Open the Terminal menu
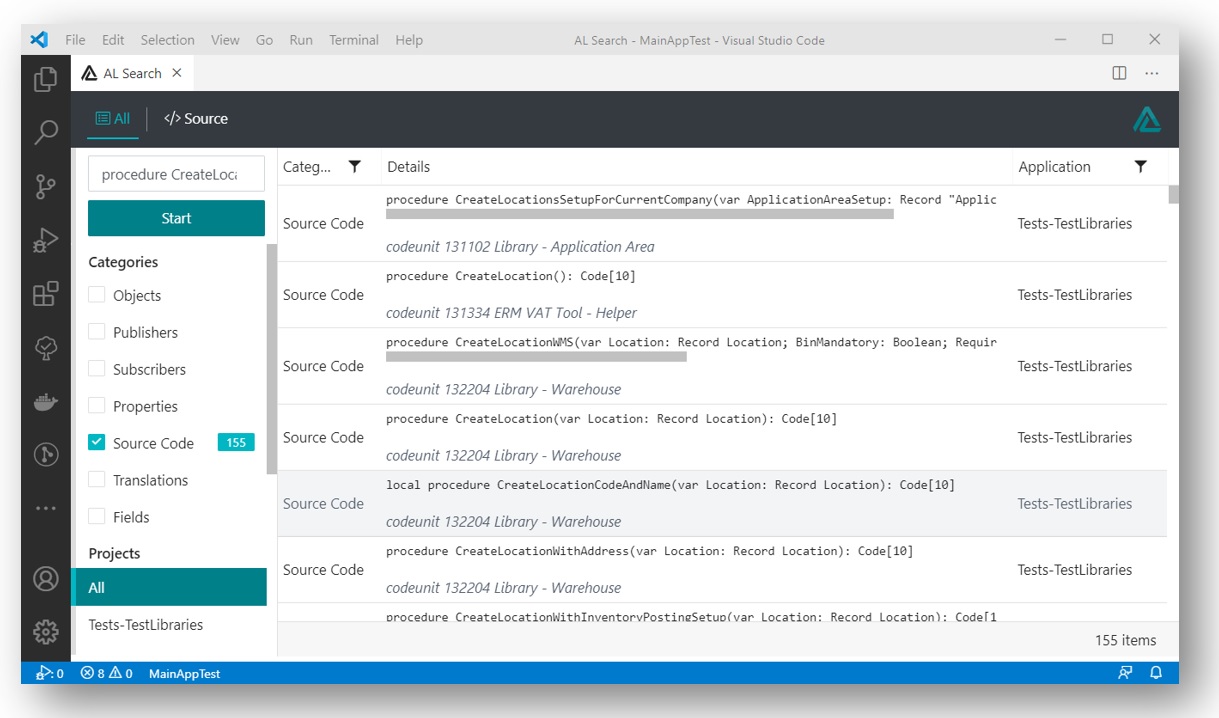The height and width of the screenshot is (718, 1219). [x=354, y=40]
